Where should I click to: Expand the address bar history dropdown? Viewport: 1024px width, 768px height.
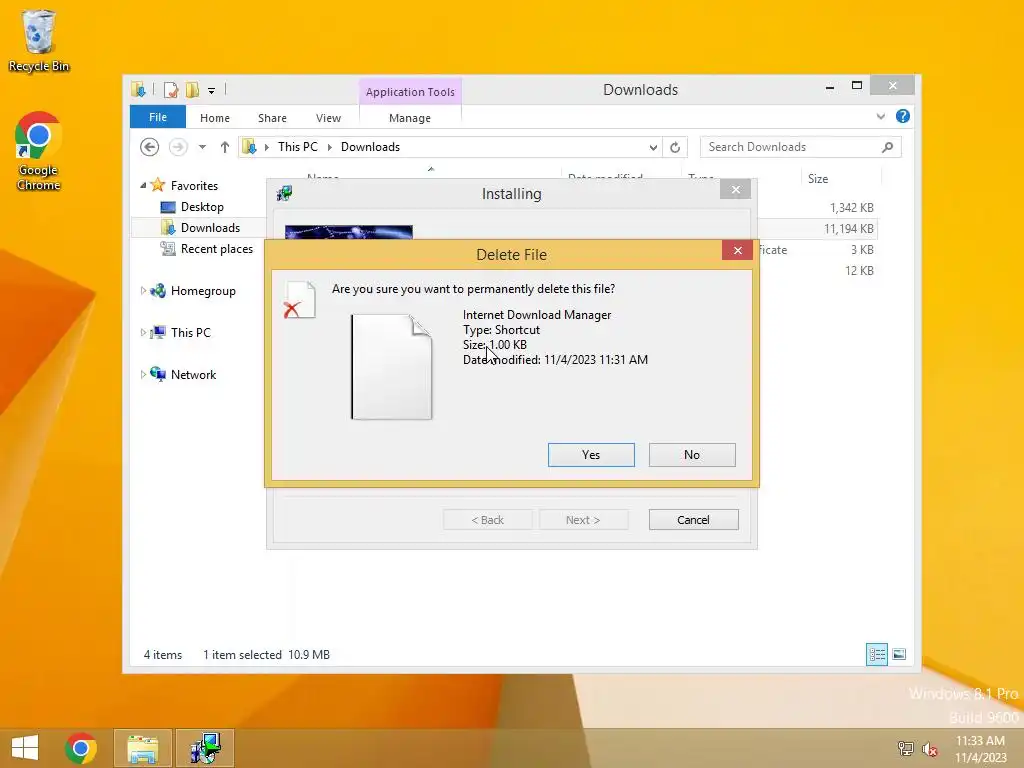click(653, 148)
